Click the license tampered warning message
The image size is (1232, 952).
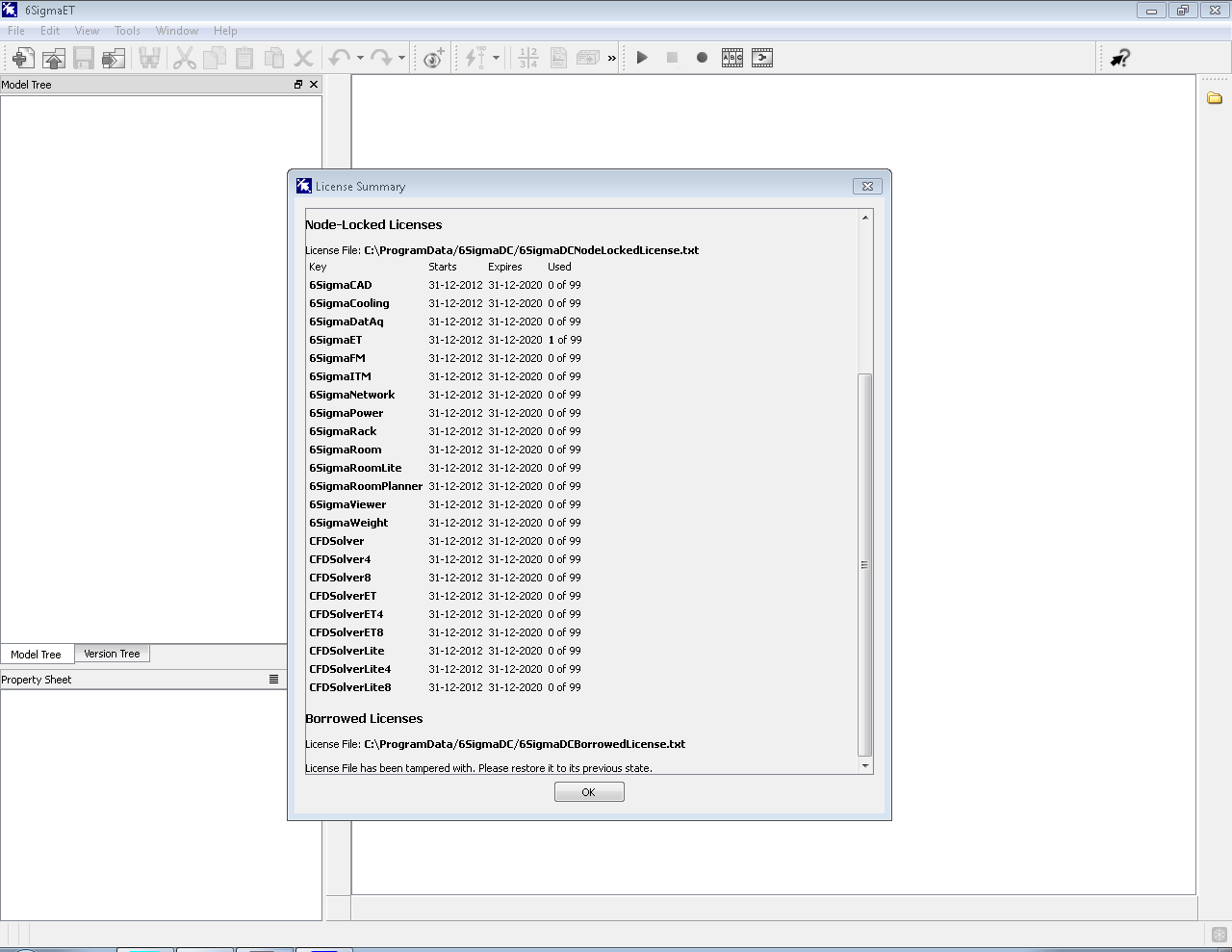click(478, 768)
